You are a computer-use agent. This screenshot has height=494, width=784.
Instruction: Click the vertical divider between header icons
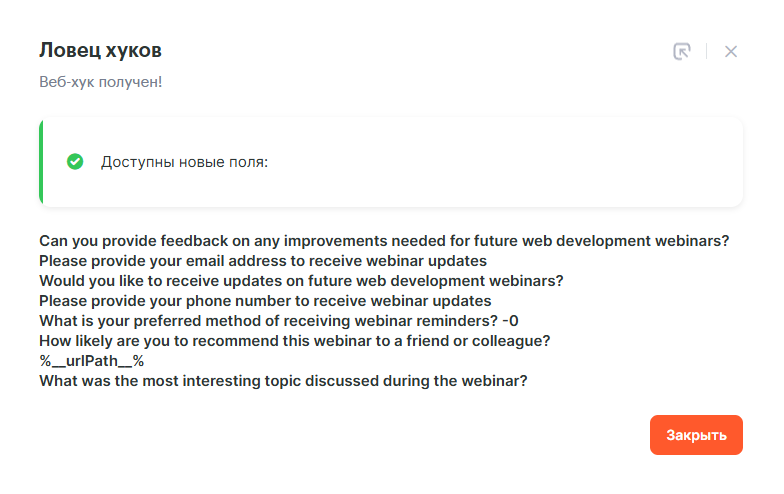click(x=707, y=51)
